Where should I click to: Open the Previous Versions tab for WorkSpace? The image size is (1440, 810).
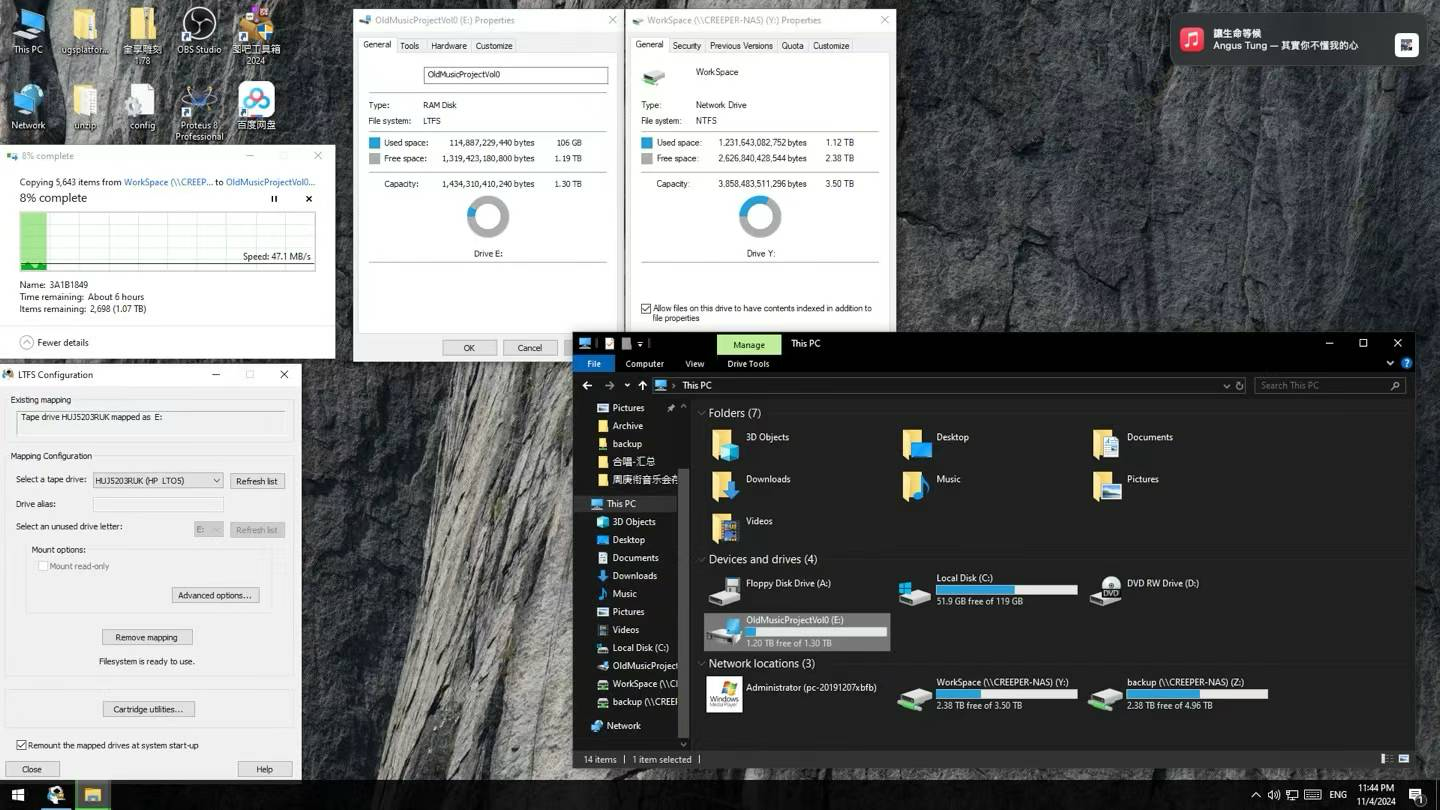(x=740, y=46)
